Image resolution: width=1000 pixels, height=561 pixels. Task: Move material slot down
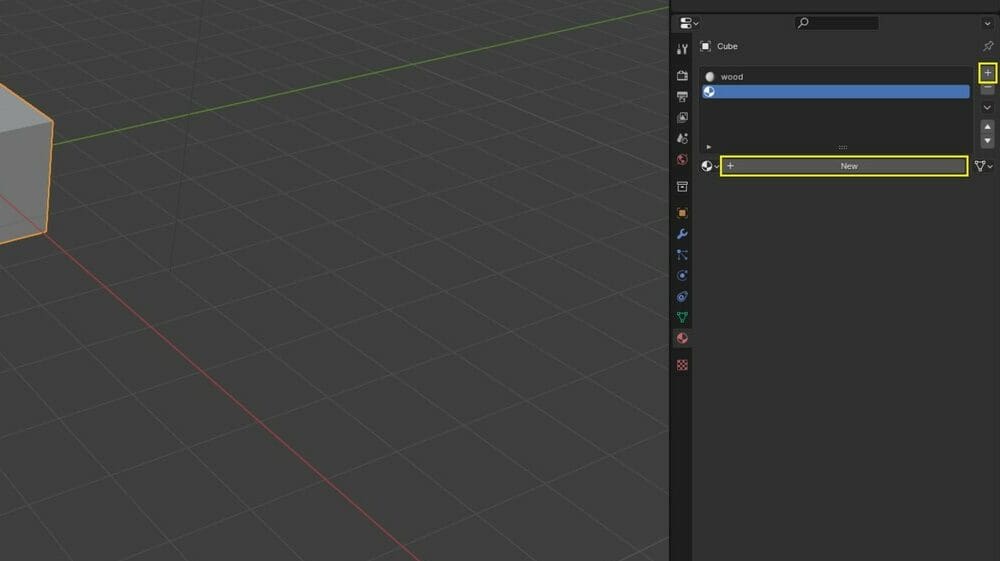pos(987,140)
